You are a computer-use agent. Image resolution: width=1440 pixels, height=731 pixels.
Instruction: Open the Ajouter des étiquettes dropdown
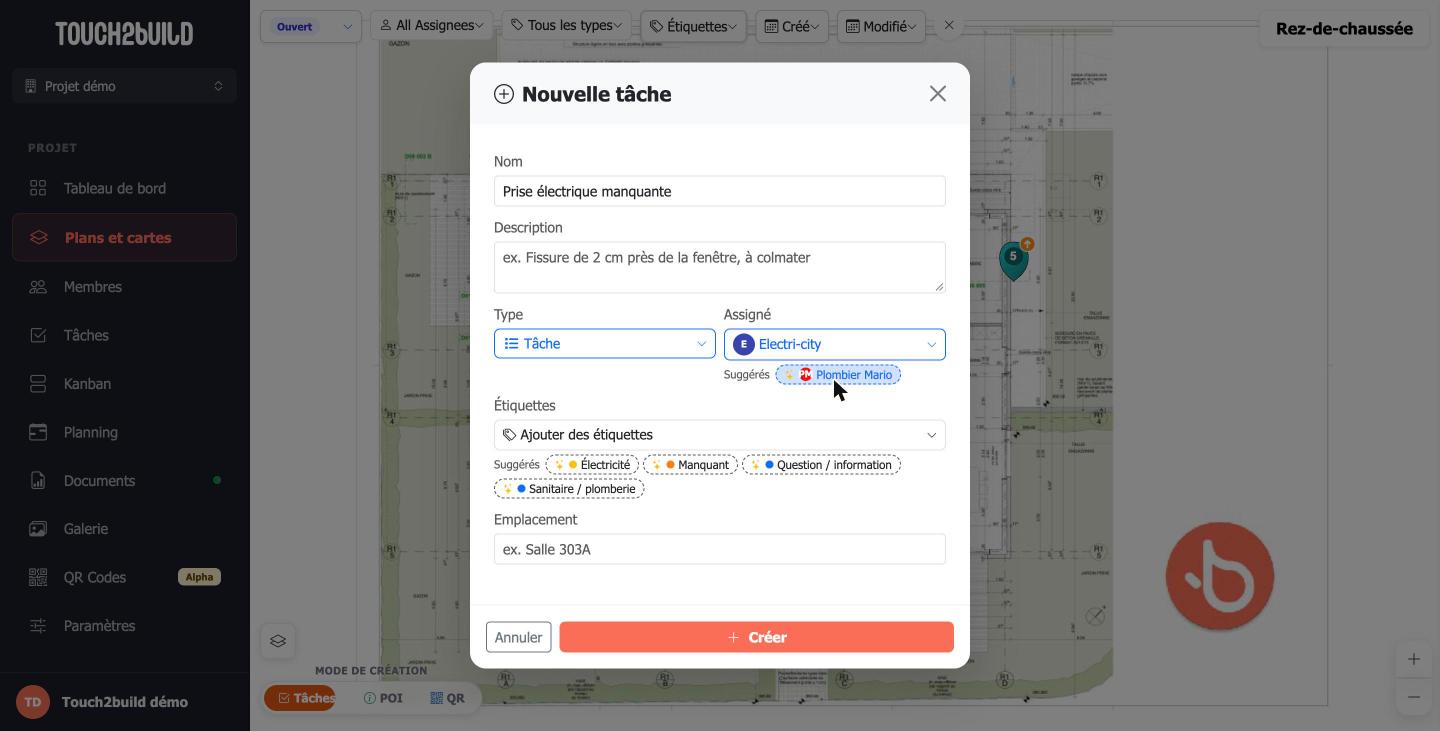720,435
